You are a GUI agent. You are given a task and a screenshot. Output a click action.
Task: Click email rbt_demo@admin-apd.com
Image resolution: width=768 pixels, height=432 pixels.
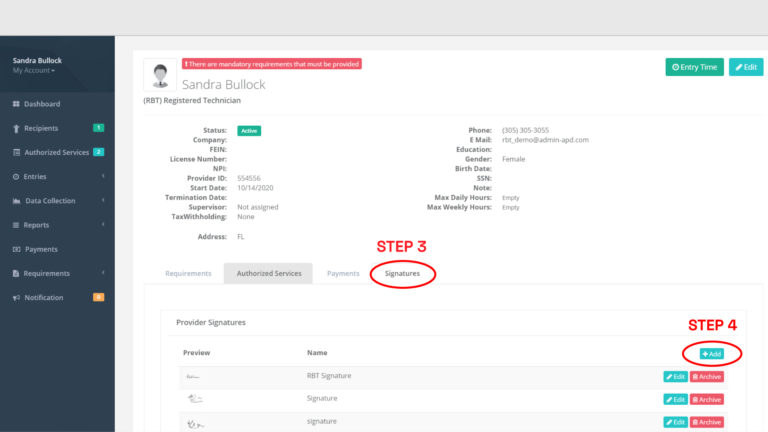545,140
